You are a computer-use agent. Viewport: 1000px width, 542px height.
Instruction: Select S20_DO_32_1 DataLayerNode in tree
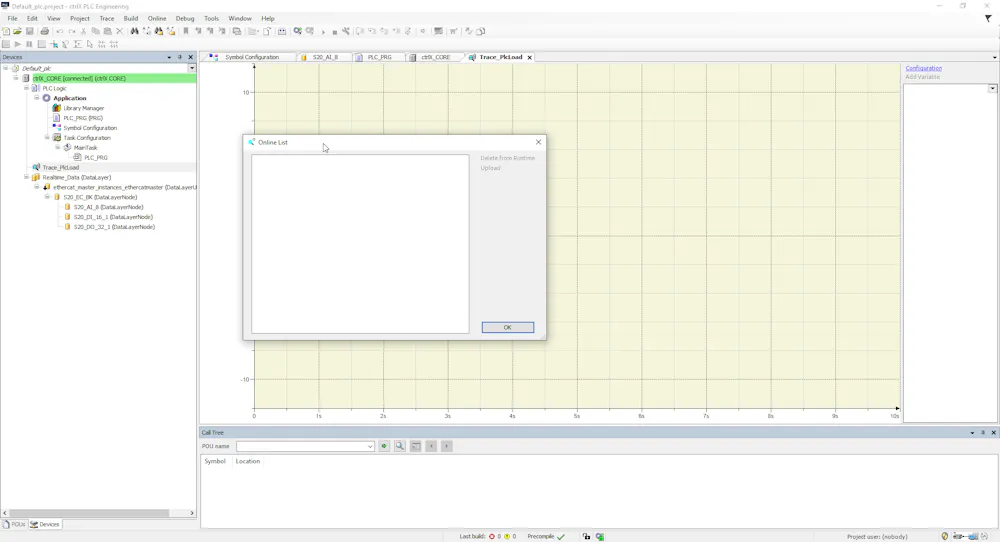click(114, 227)
